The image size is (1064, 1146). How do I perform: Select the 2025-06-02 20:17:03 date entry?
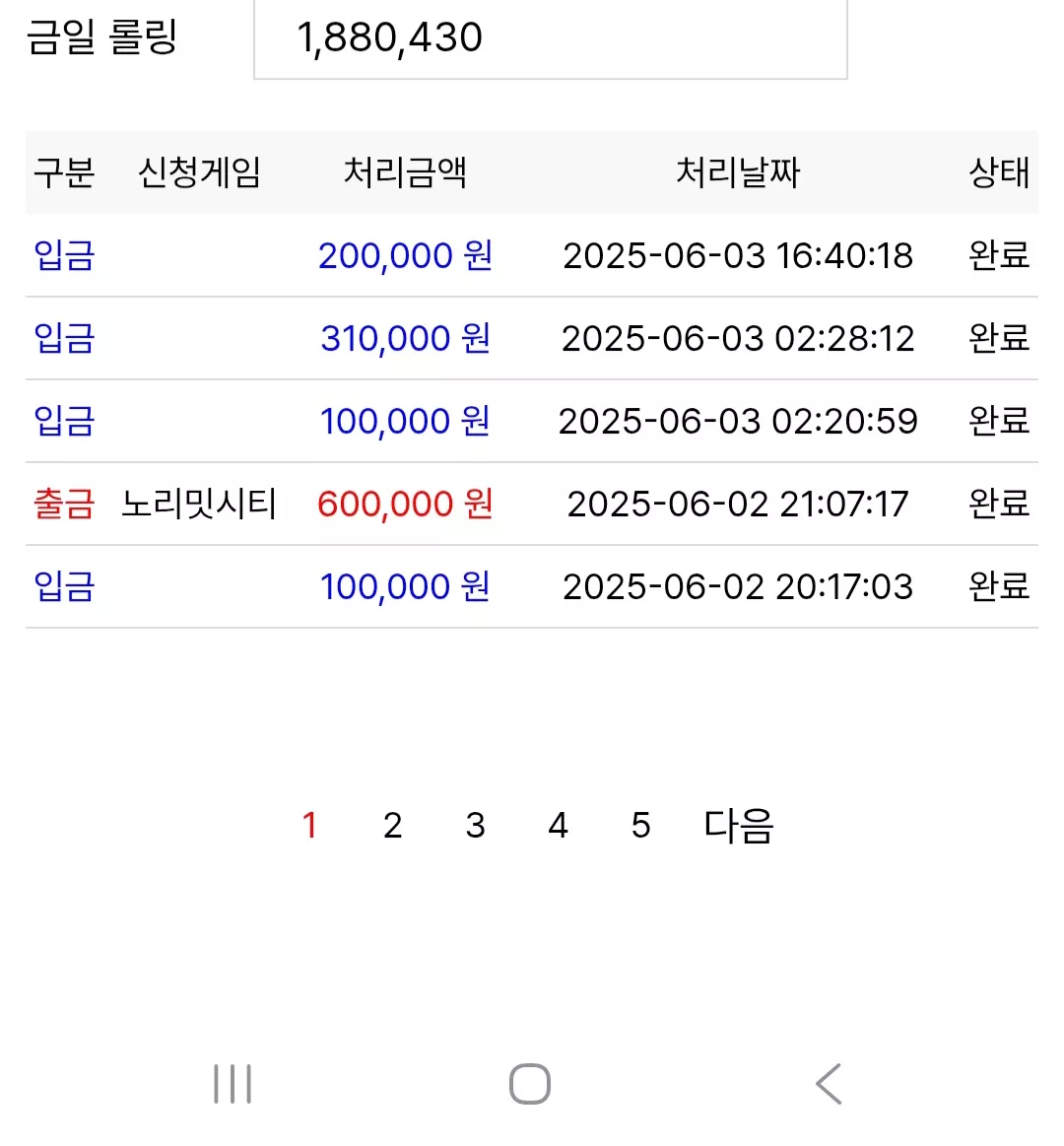[x=738, y=587]
